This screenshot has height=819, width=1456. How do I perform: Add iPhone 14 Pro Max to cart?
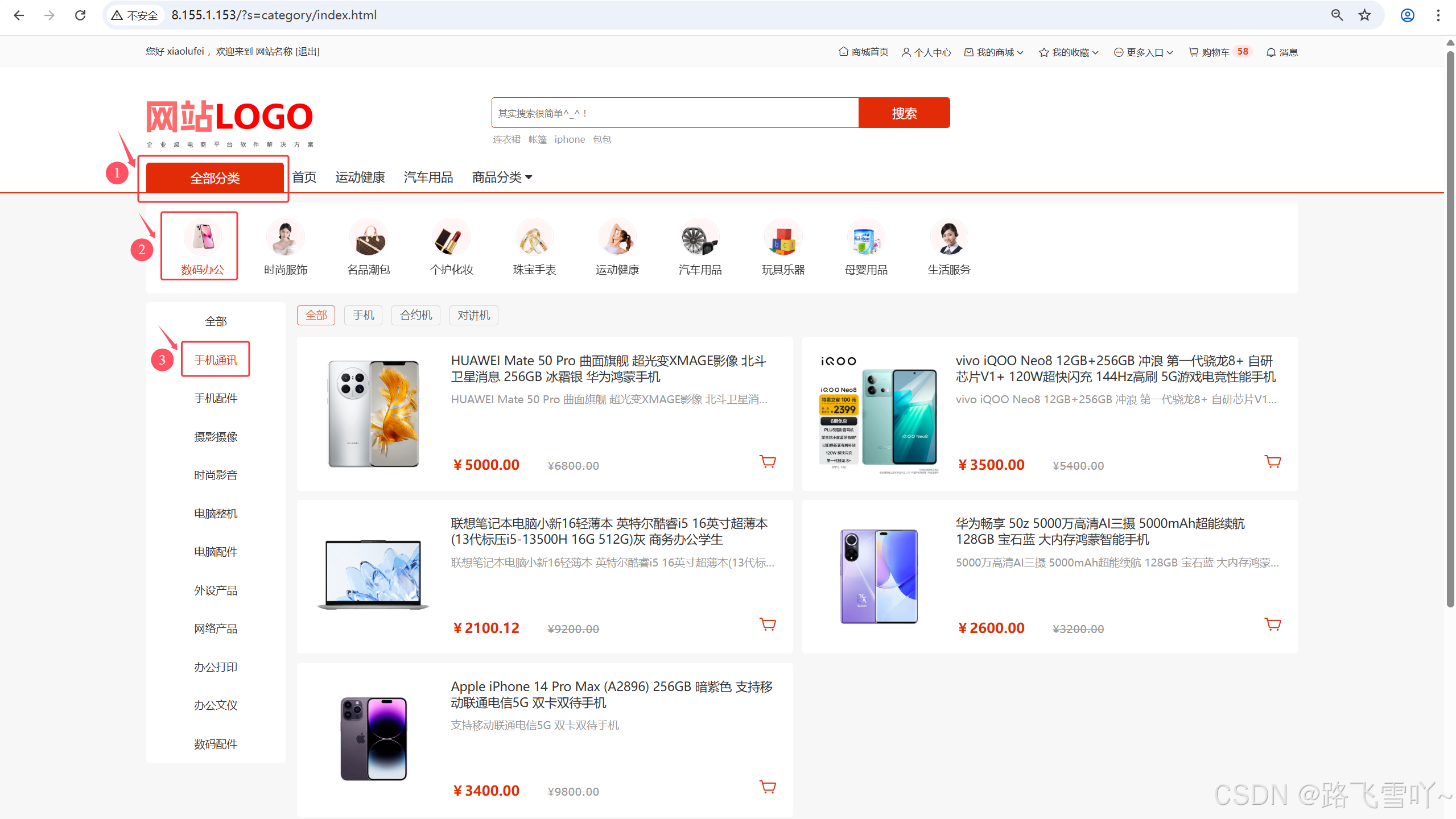(x=768, y=787)
